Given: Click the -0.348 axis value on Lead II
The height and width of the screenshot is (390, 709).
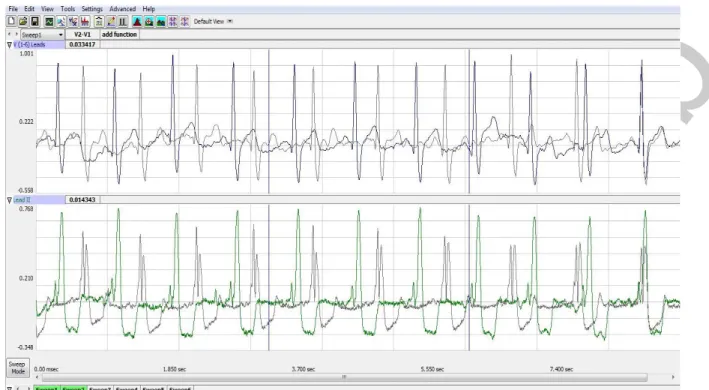Looking at the screenshot, I should [26, 347].
